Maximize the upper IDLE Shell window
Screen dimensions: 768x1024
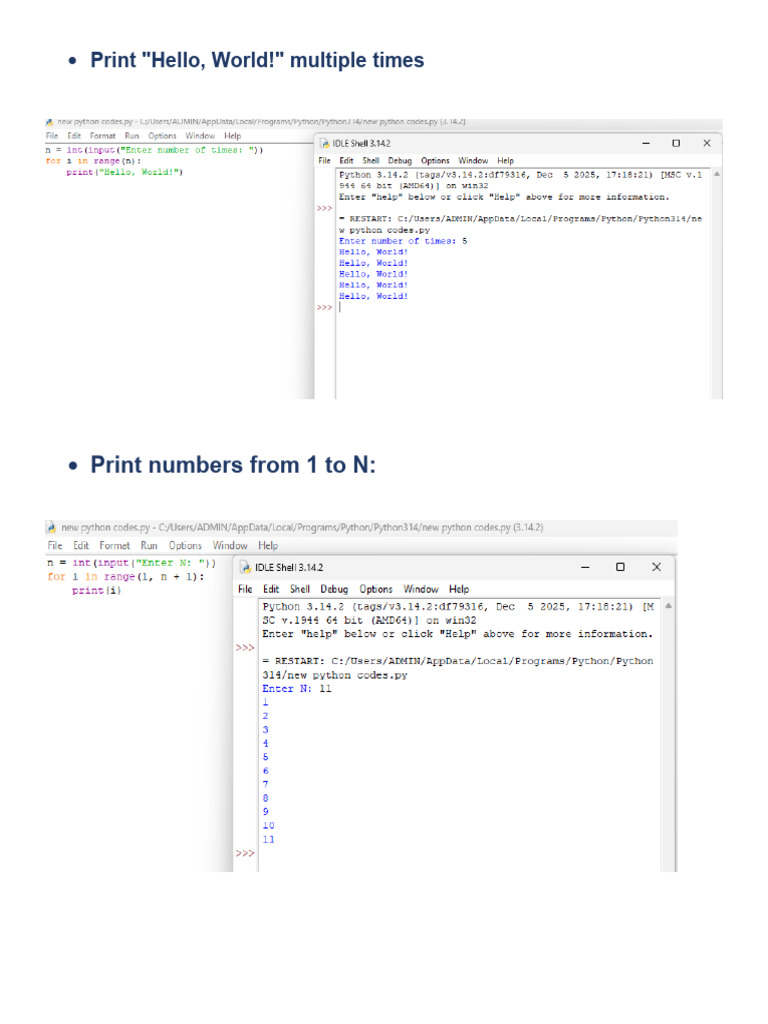coord(676,143)
